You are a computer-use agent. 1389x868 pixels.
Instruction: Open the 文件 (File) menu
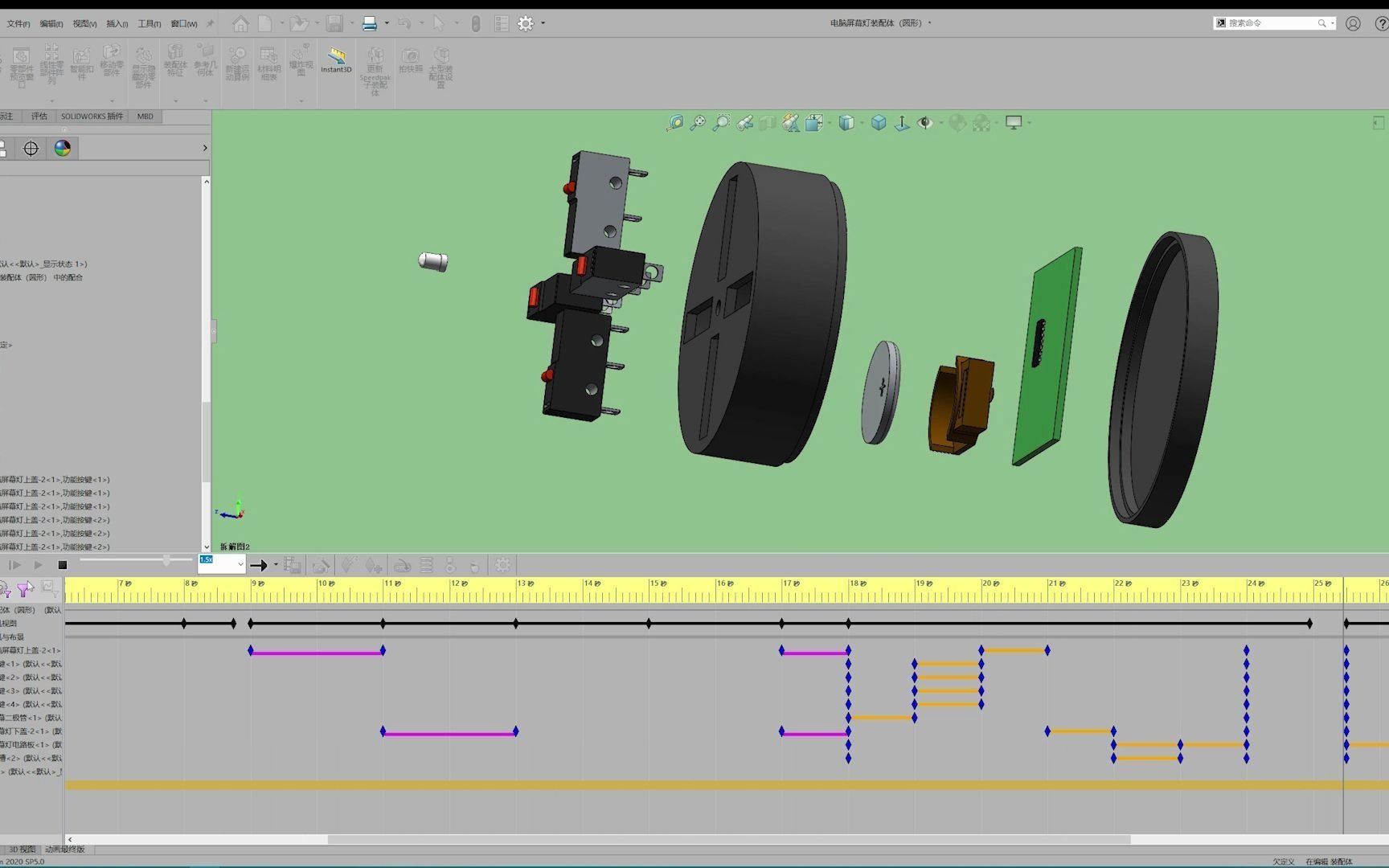coord(18,24)
